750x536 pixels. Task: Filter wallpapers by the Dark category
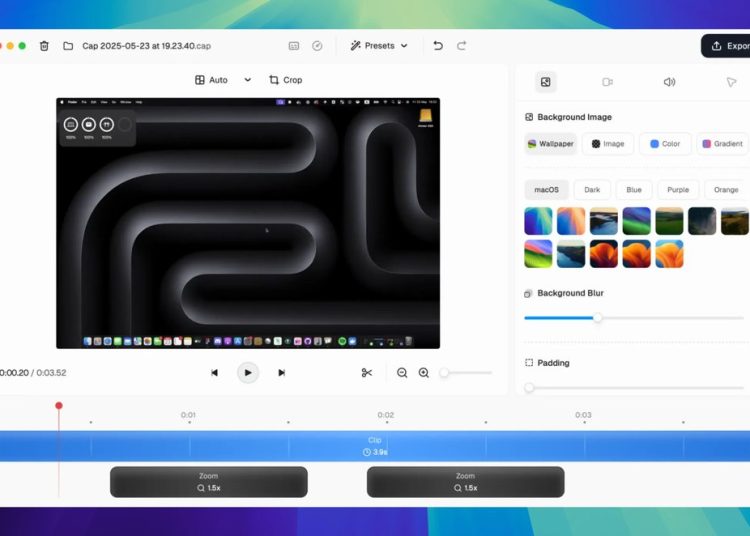click(x=592, y=190)
